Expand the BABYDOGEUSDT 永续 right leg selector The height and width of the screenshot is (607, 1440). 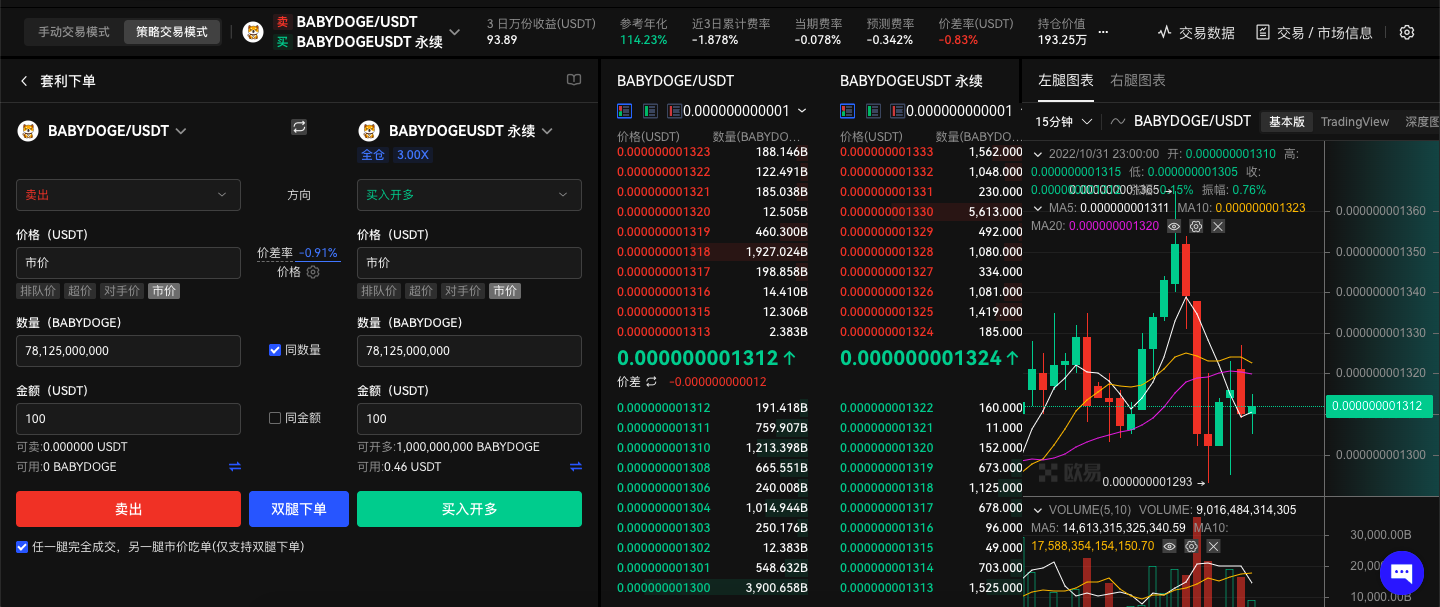547,131
